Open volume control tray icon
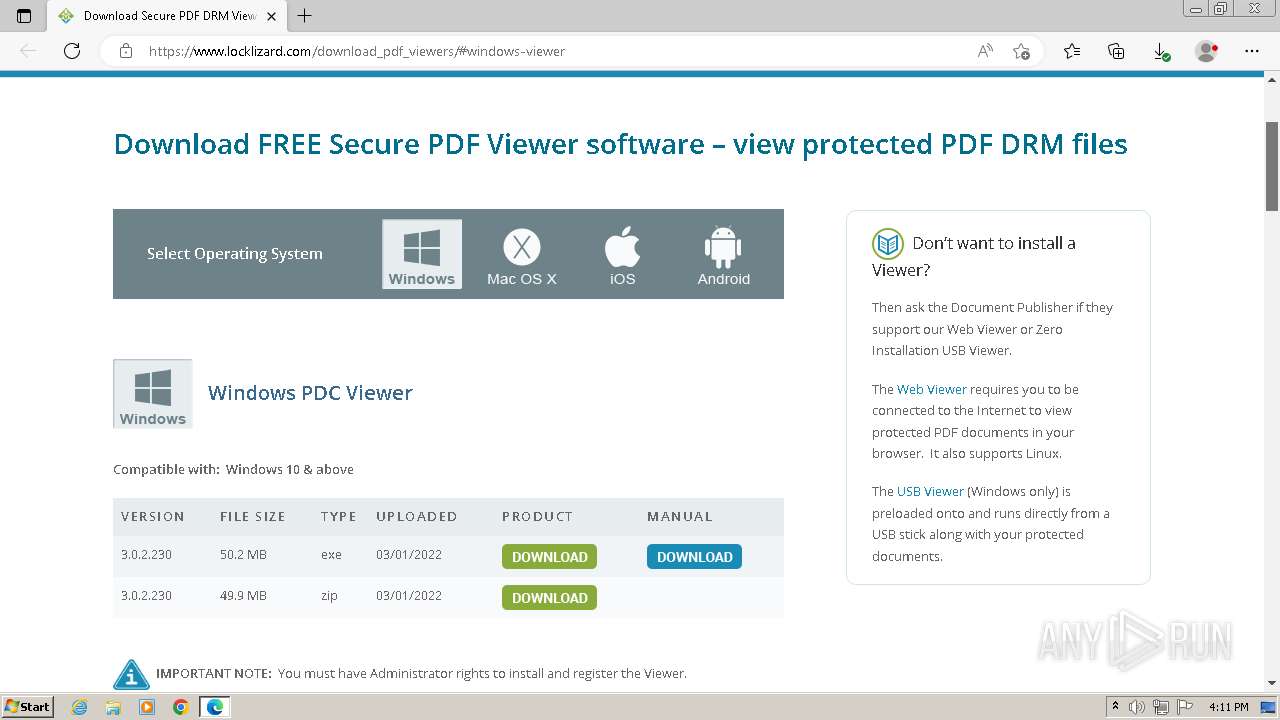1280x720 pixels. 1138,707
